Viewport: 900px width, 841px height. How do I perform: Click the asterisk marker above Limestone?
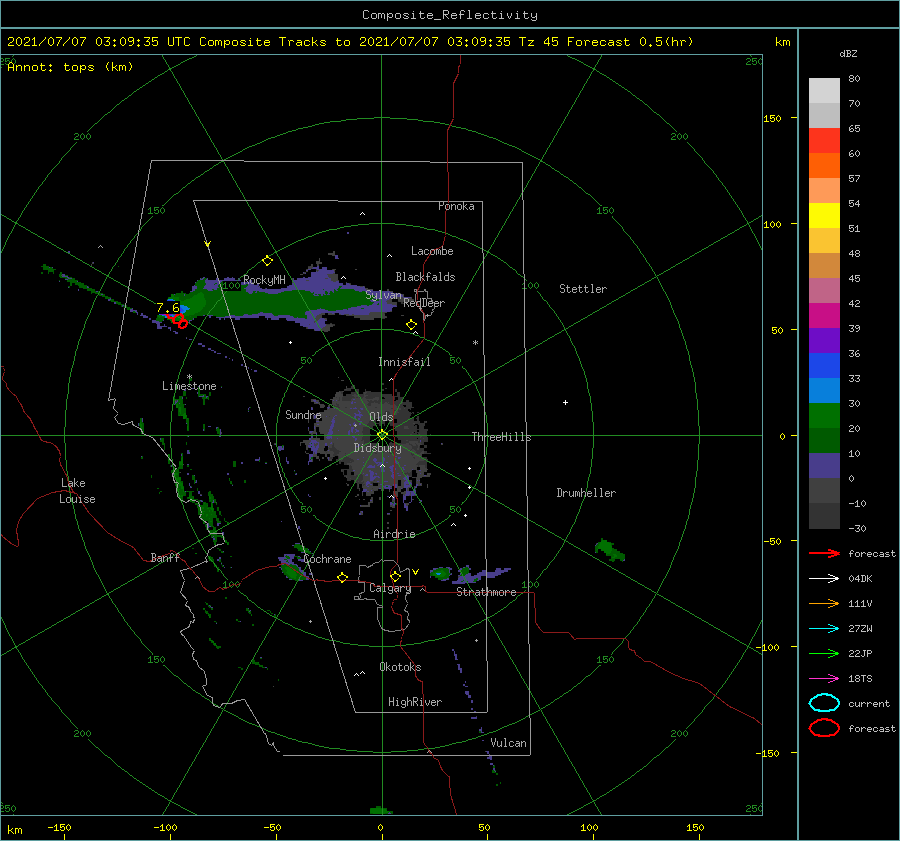[x=189, y=378]
